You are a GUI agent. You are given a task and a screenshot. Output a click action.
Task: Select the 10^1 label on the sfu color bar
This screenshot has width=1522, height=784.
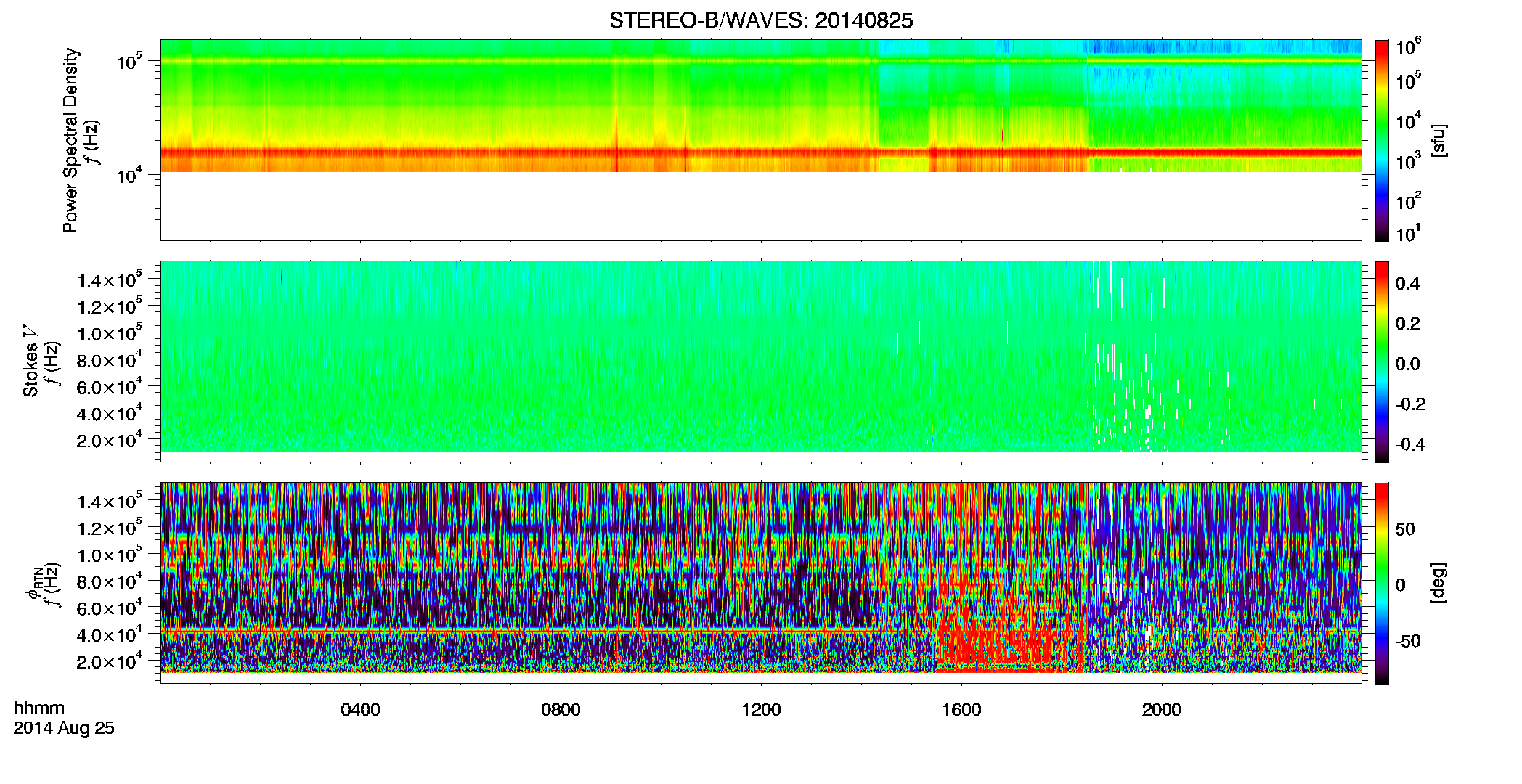coord(1409,234)
